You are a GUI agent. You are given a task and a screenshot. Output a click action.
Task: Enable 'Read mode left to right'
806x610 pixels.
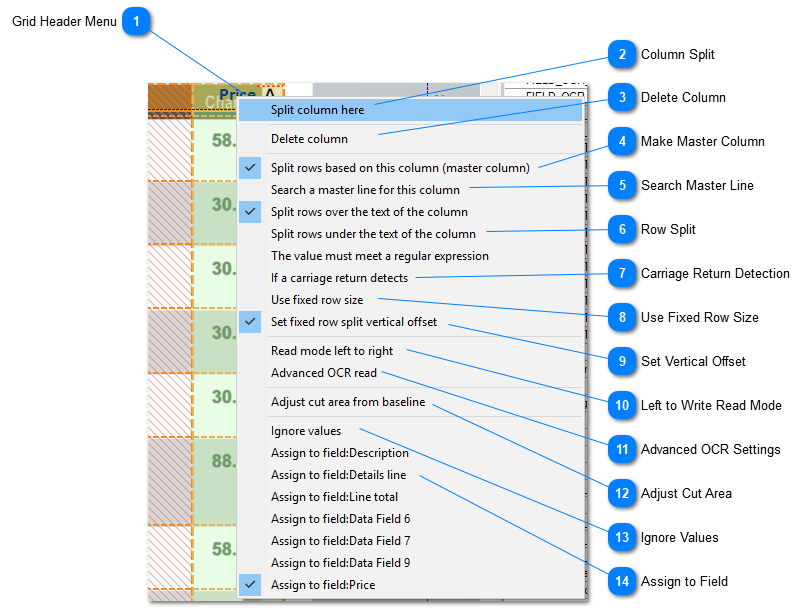pos(410,351)
